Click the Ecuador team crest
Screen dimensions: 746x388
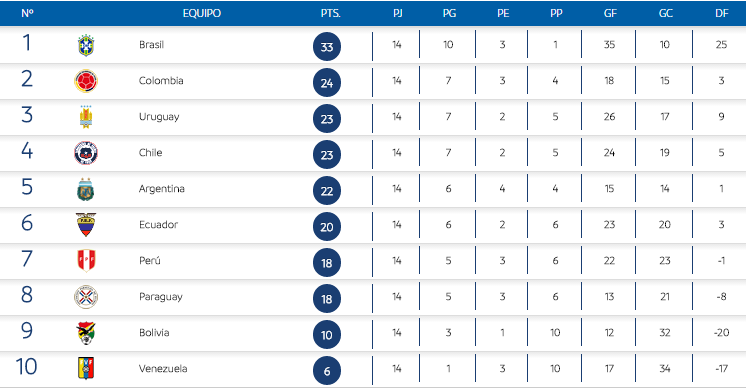pos(86,225)
